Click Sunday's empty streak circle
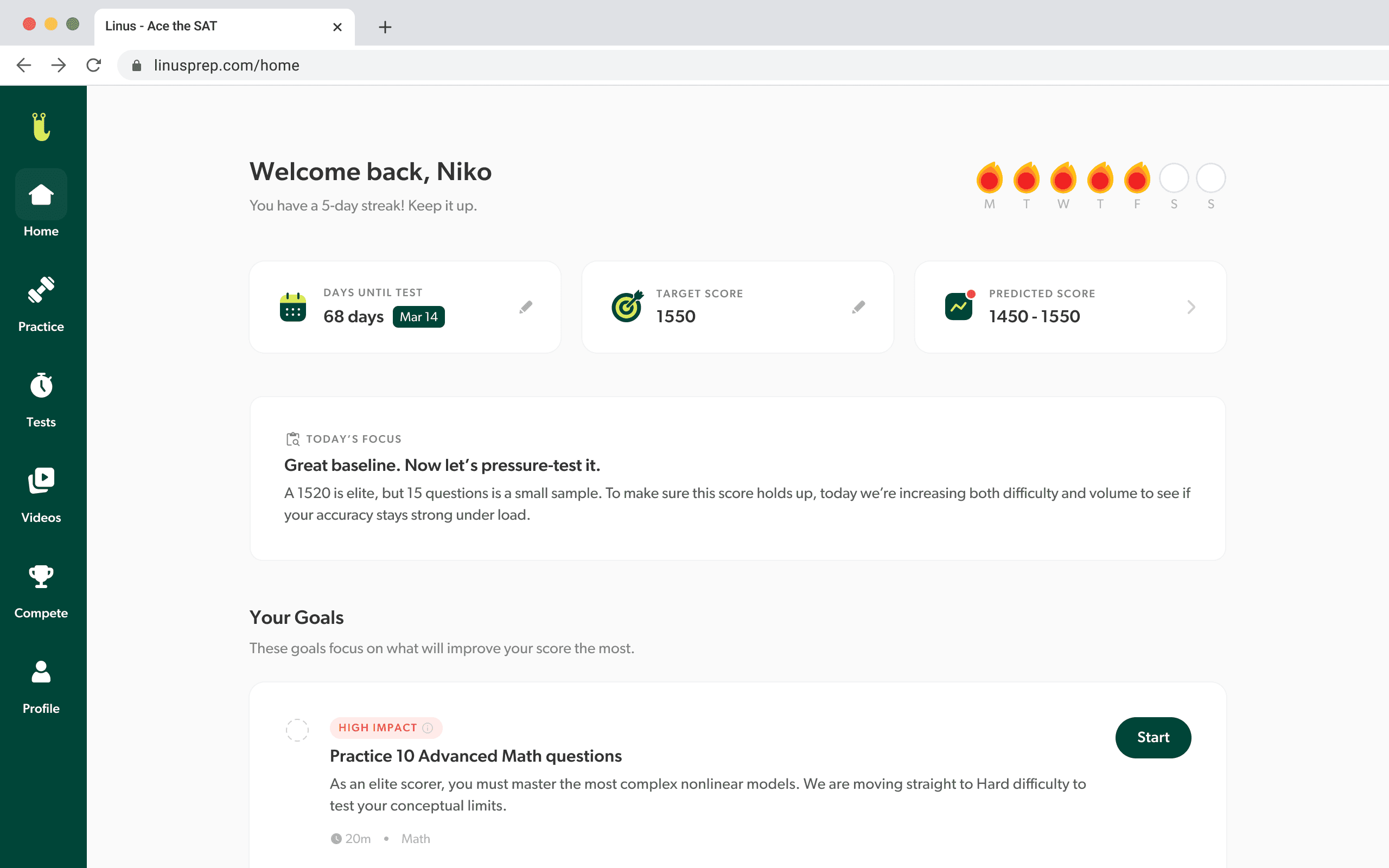 (1210, 178)
